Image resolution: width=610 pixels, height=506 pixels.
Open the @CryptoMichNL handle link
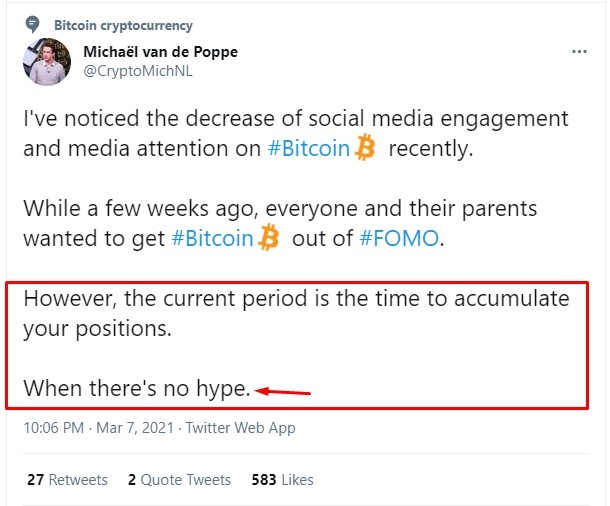pos(138,71)
